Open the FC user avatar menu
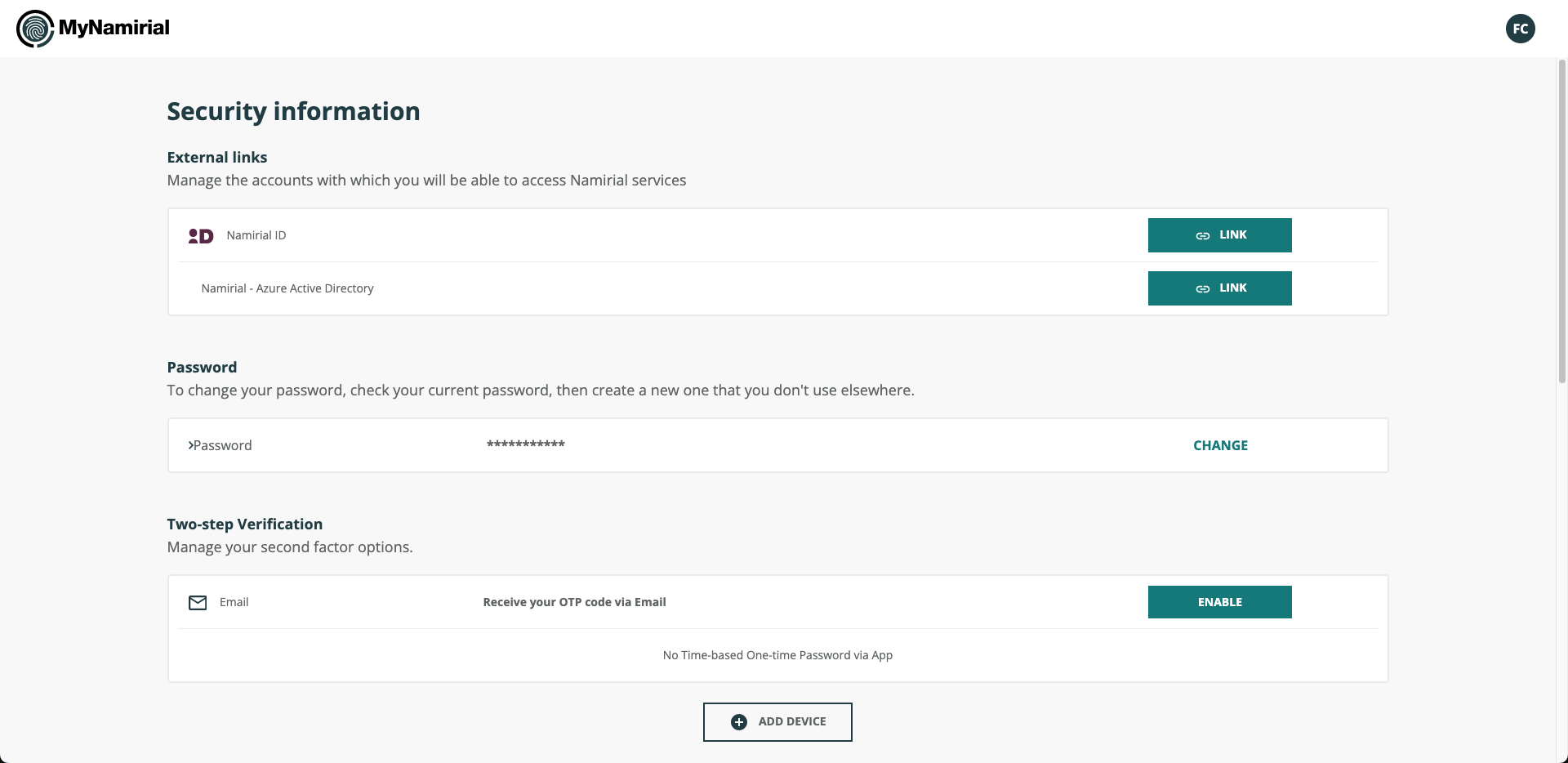The image size is (1568, 763). click(x=1520, y=29)
